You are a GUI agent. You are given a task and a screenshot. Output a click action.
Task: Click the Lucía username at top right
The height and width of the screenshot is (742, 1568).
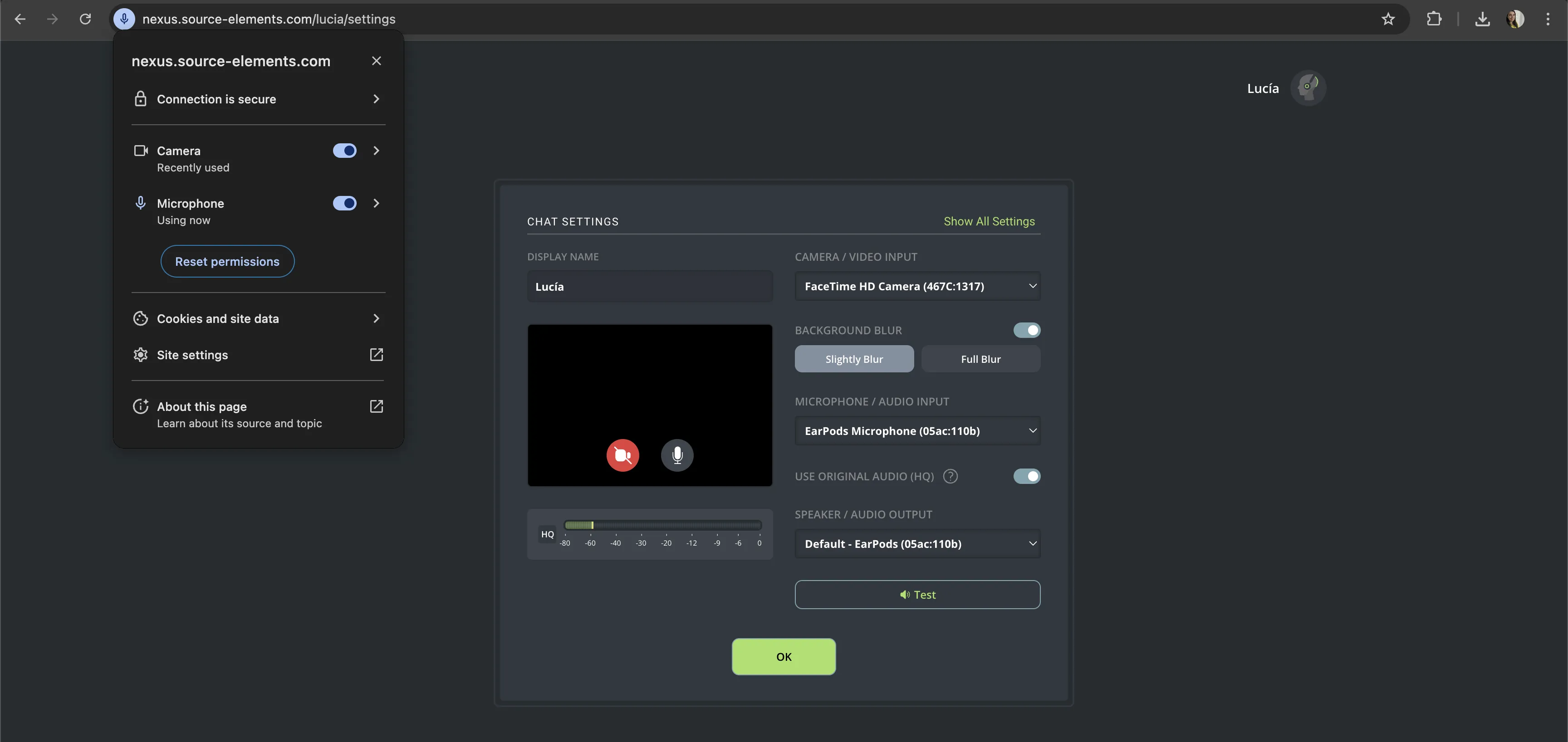(1263, 88)
